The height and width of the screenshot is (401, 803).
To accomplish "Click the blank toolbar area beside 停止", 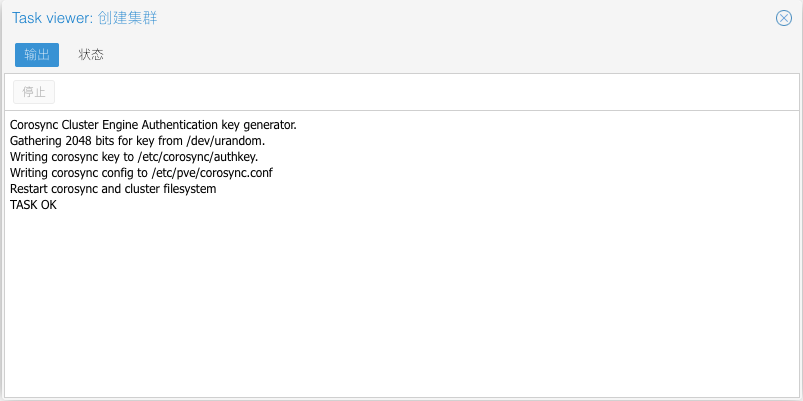I will coord(400,92).
